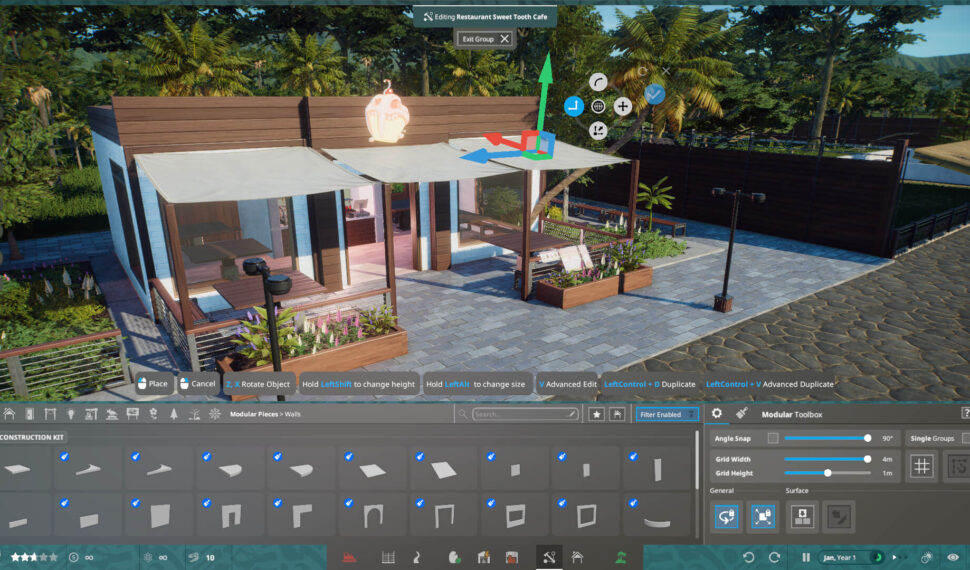Toggle the first Surface snapping option

click(801, 516)
